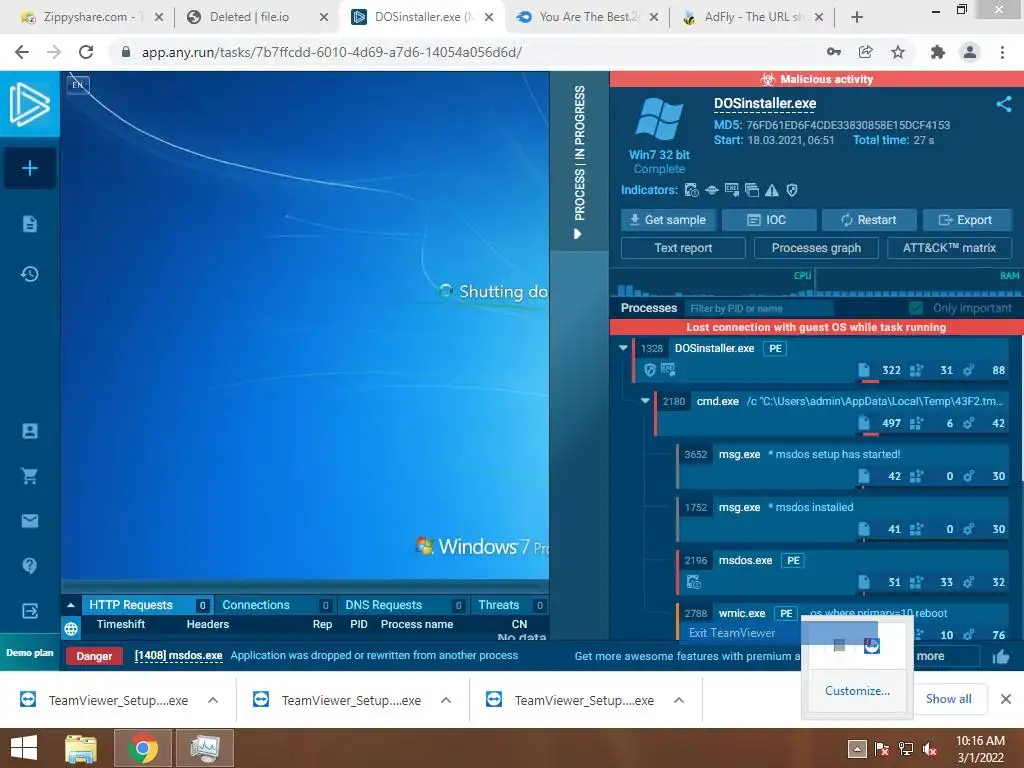Click the sign-out icon in sidebar
Screen dimensions: 1024x768
29,611
